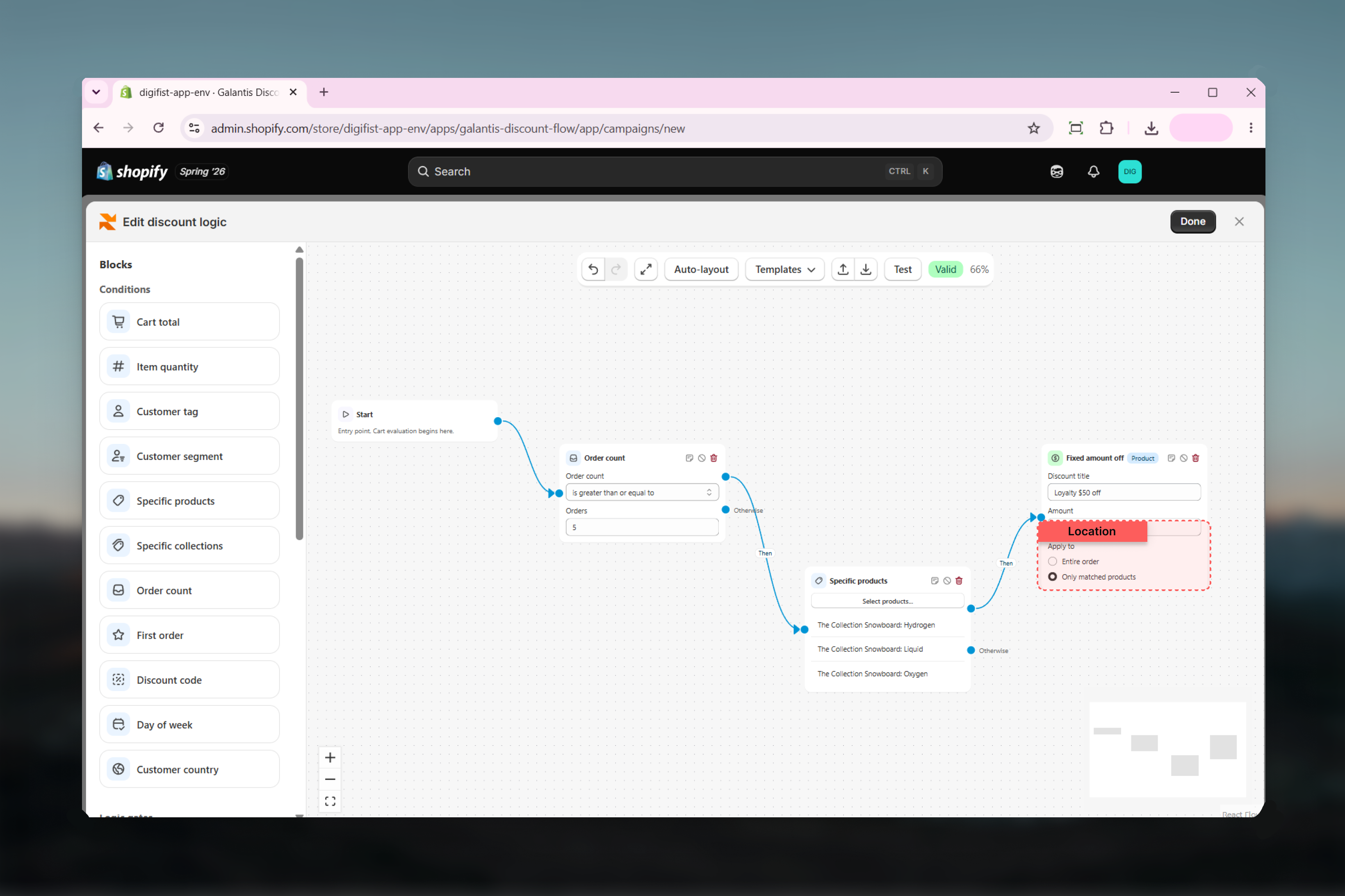
Task: Pick the Specific collections condition block
Action: 189,545
